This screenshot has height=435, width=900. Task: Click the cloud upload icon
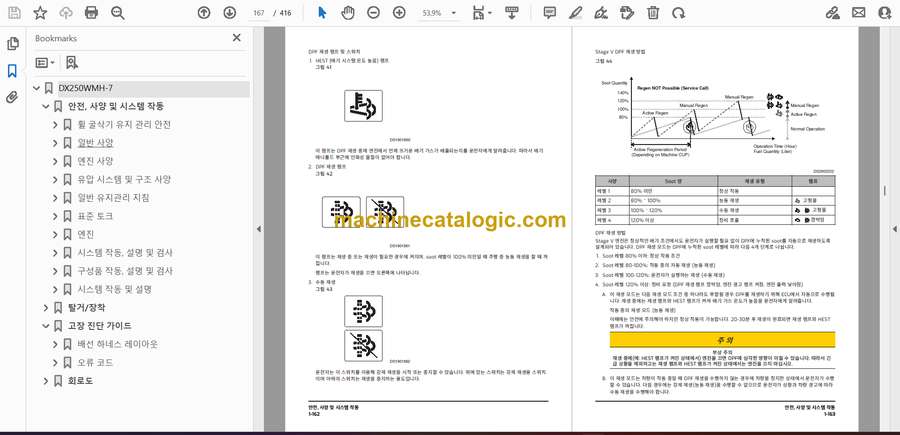coord(66,13)
